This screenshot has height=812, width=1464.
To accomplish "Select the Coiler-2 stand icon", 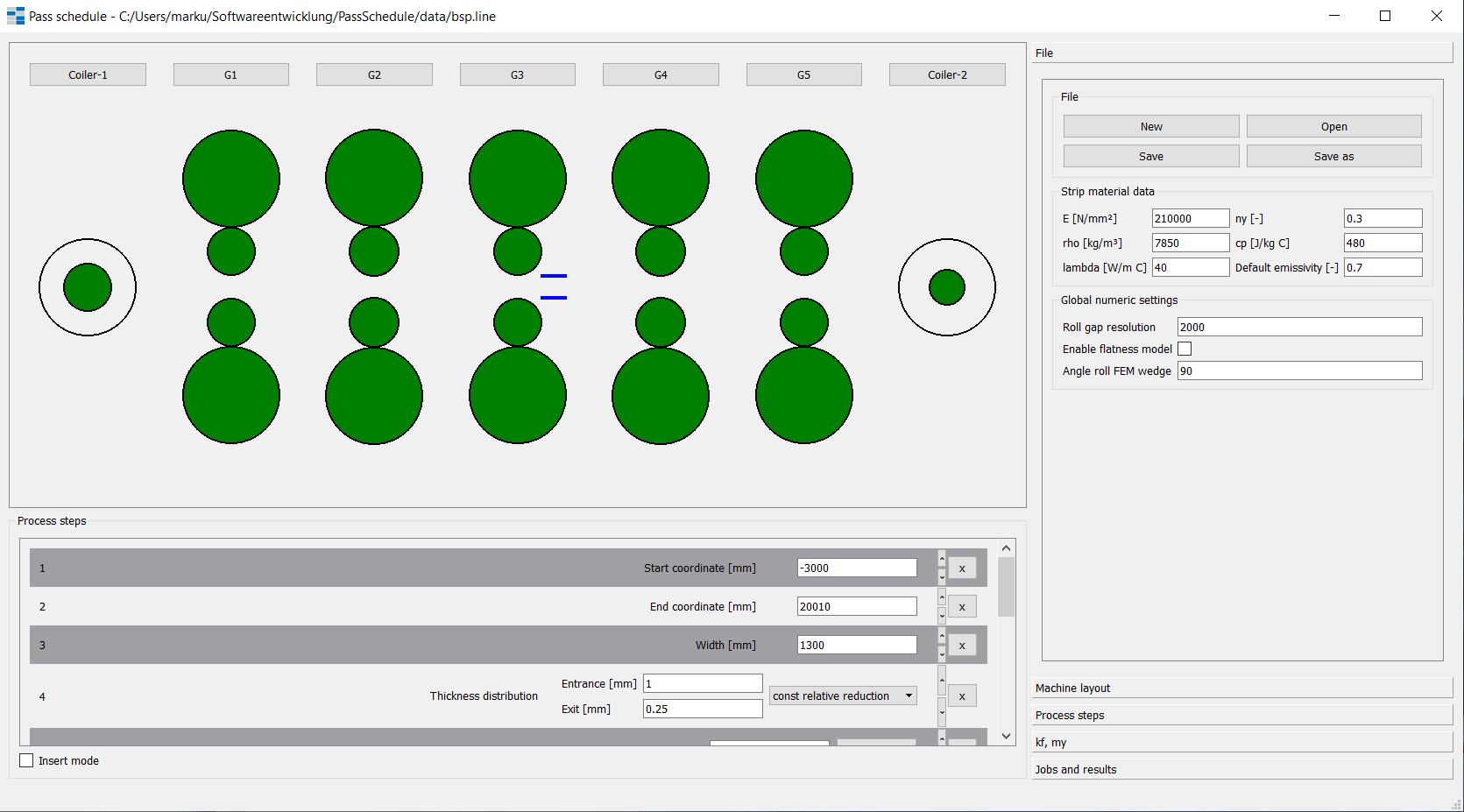I will [x=947, y=74].
